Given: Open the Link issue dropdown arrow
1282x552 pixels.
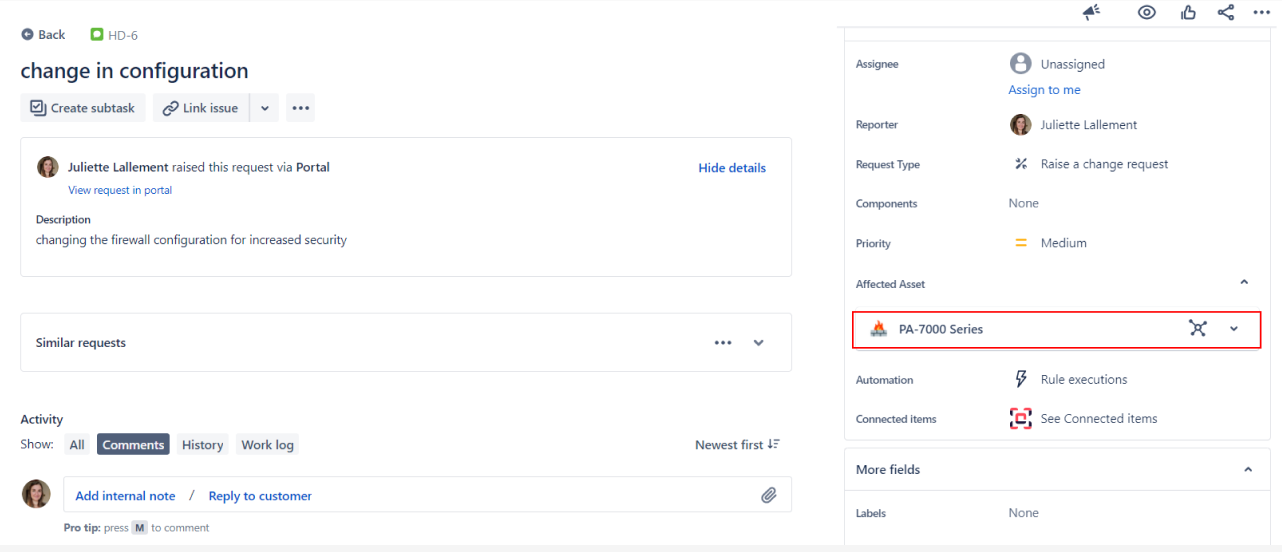Looking at the screenshot, I should [x=265, y=108].
